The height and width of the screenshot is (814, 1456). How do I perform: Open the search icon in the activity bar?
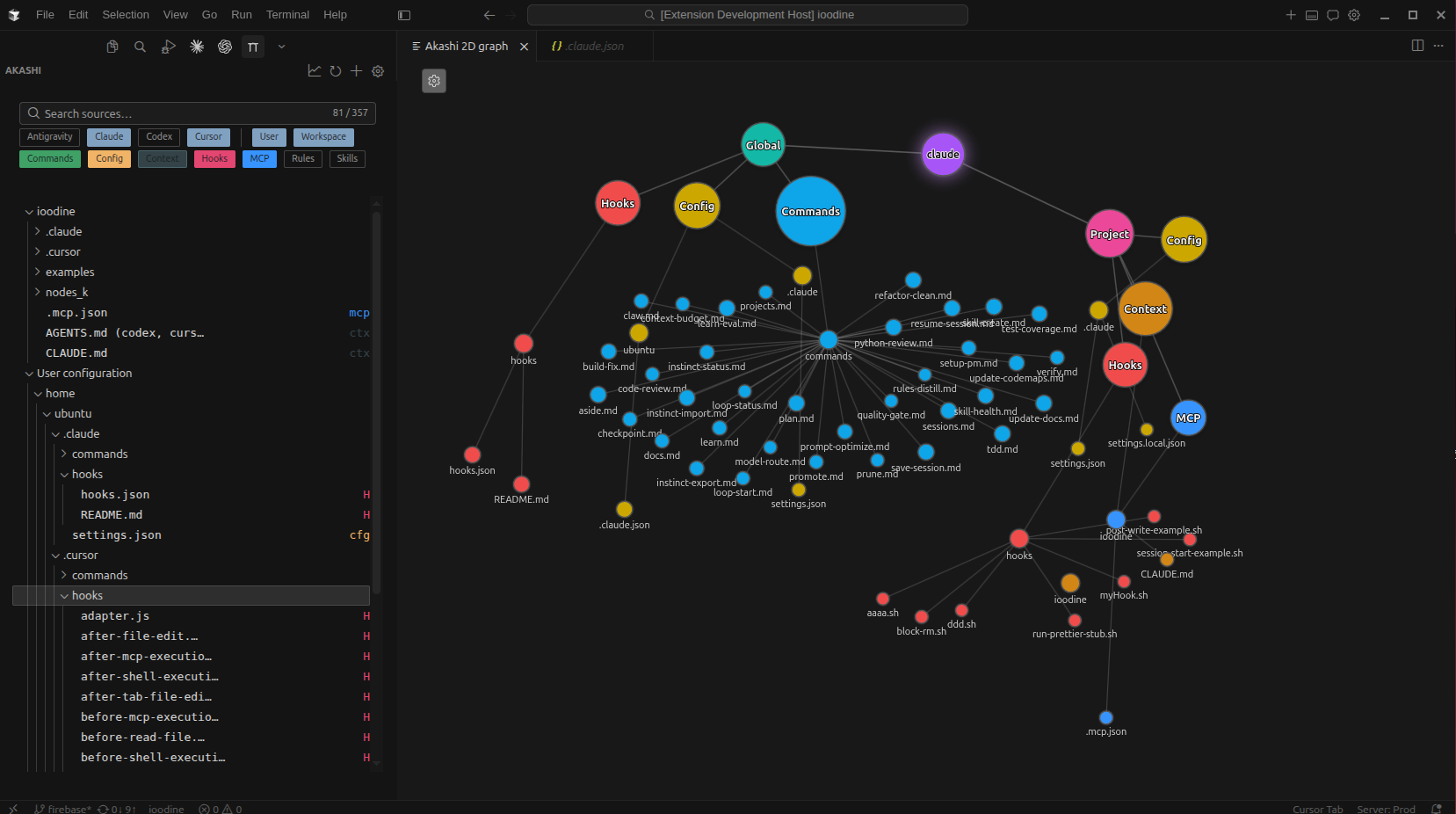coord(140,46)
